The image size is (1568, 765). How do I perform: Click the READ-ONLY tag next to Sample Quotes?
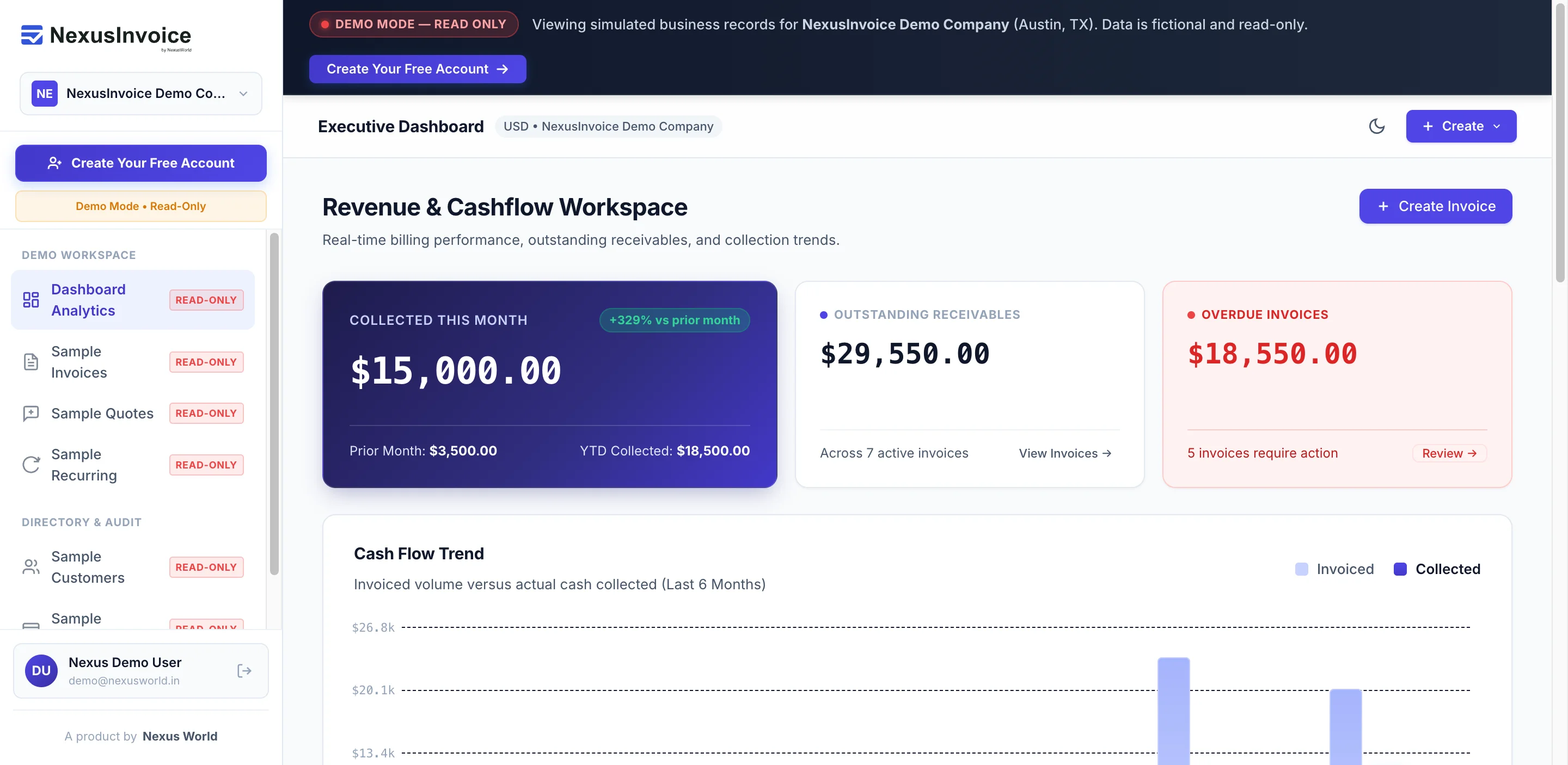tap(206, 414)
